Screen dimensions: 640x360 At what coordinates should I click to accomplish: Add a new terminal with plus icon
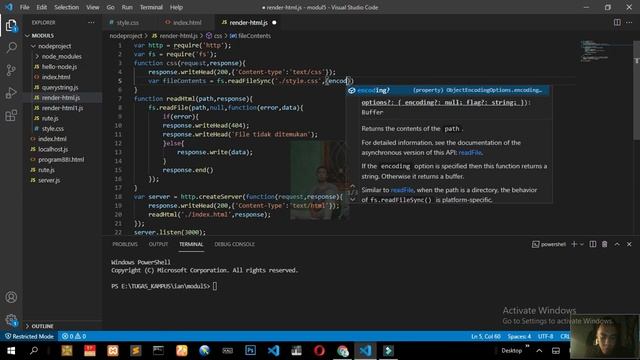pyautogui.click(x=574, y=244)
